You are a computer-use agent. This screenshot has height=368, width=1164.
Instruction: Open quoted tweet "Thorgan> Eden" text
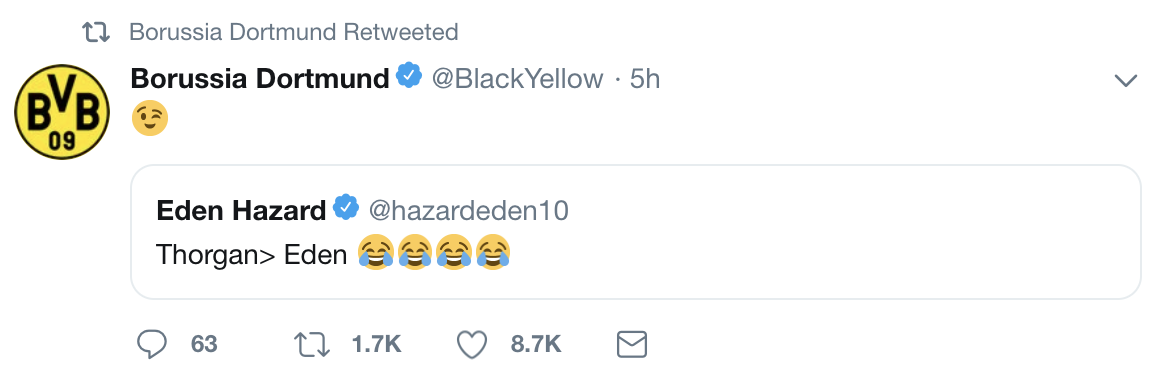[252, 254]
